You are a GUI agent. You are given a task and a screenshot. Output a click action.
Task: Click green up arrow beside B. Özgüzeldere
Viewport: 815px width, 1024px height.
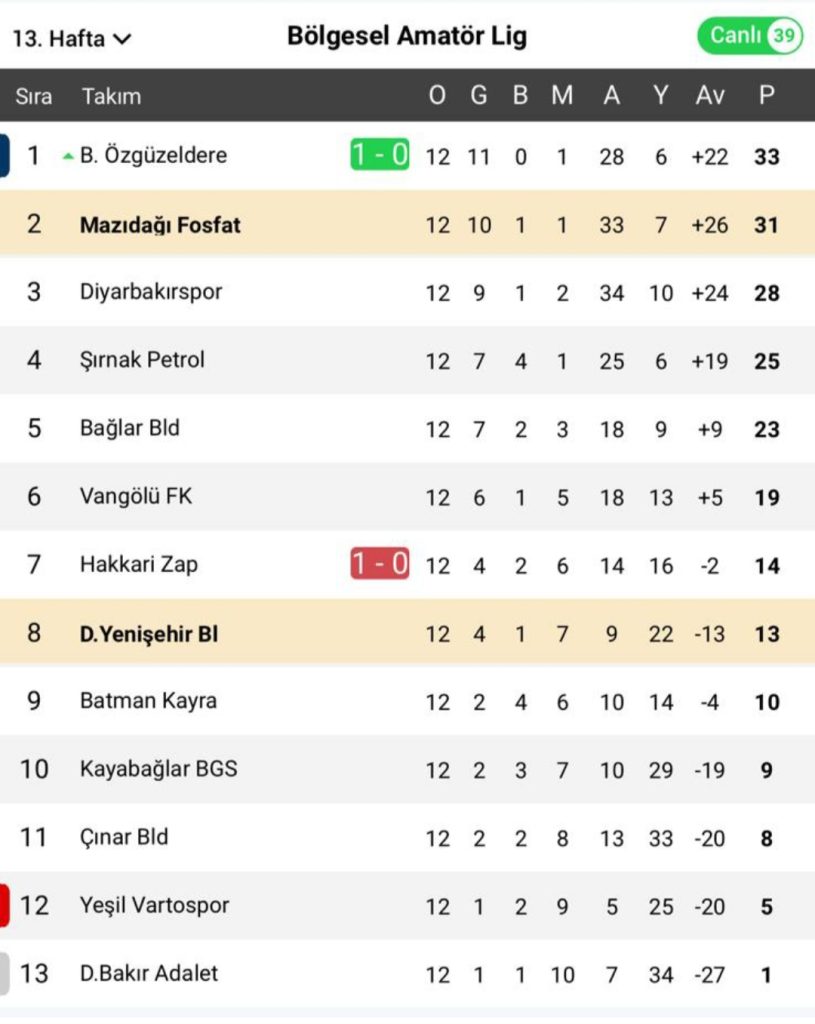pyautogui.click(x=67, y=156)
